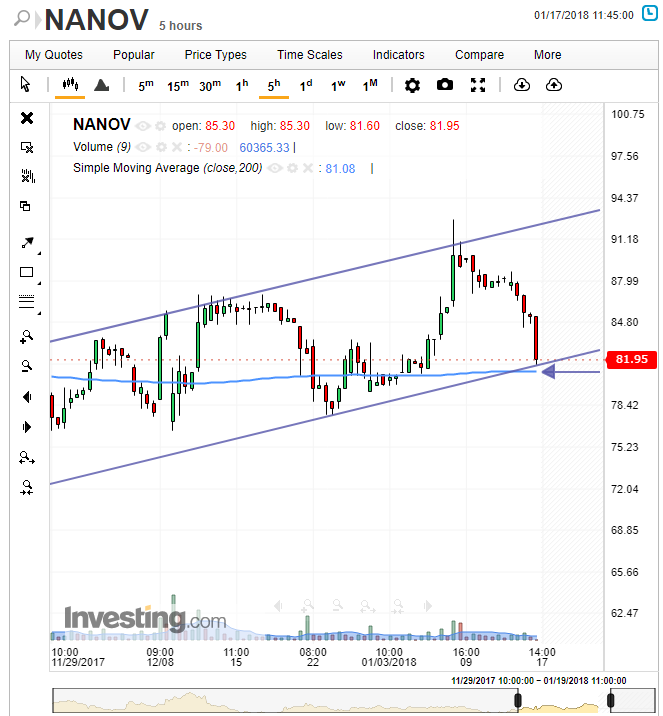The height and width of the screenshot is (716, 663).
Task: Open My Quotes menu
Action: (54, 55)
